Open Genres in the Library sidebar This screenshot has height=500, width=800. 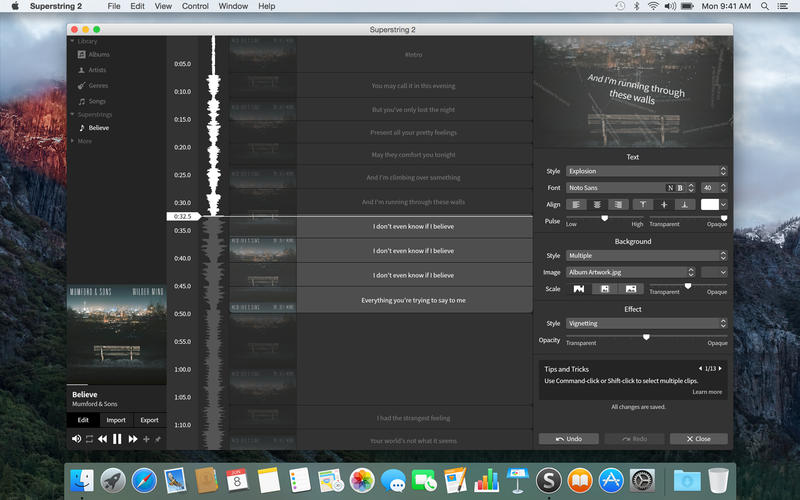click(93, 86)
